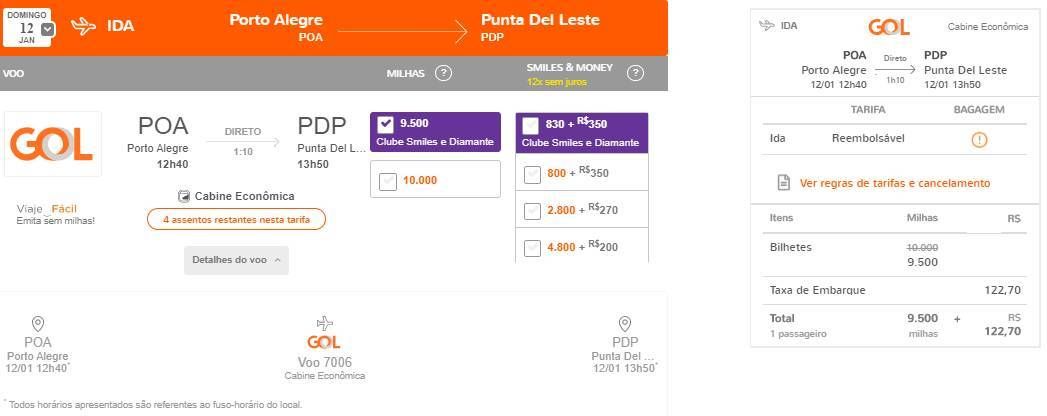Viewport: 1047px width, 416px height.
Task: Open the Smiles & Money help icon
Action: (x=636, y=73)
